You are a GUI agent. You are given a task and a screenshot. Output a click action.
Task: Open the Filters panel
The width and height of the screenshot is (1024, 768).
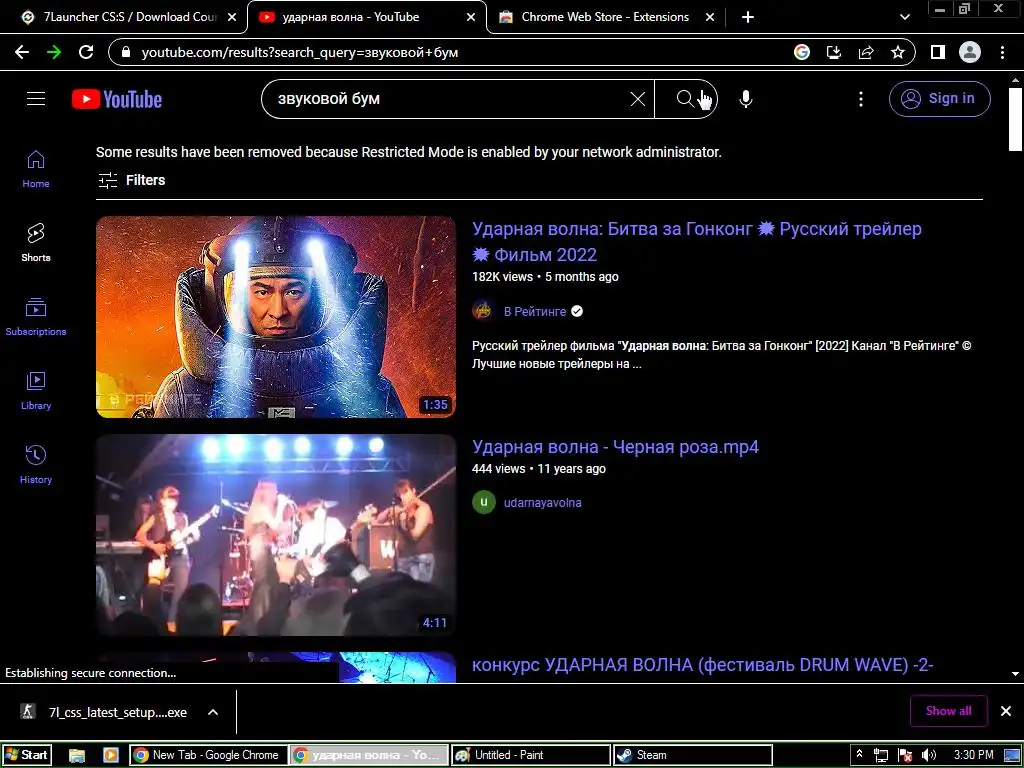[x=131, y=180]
